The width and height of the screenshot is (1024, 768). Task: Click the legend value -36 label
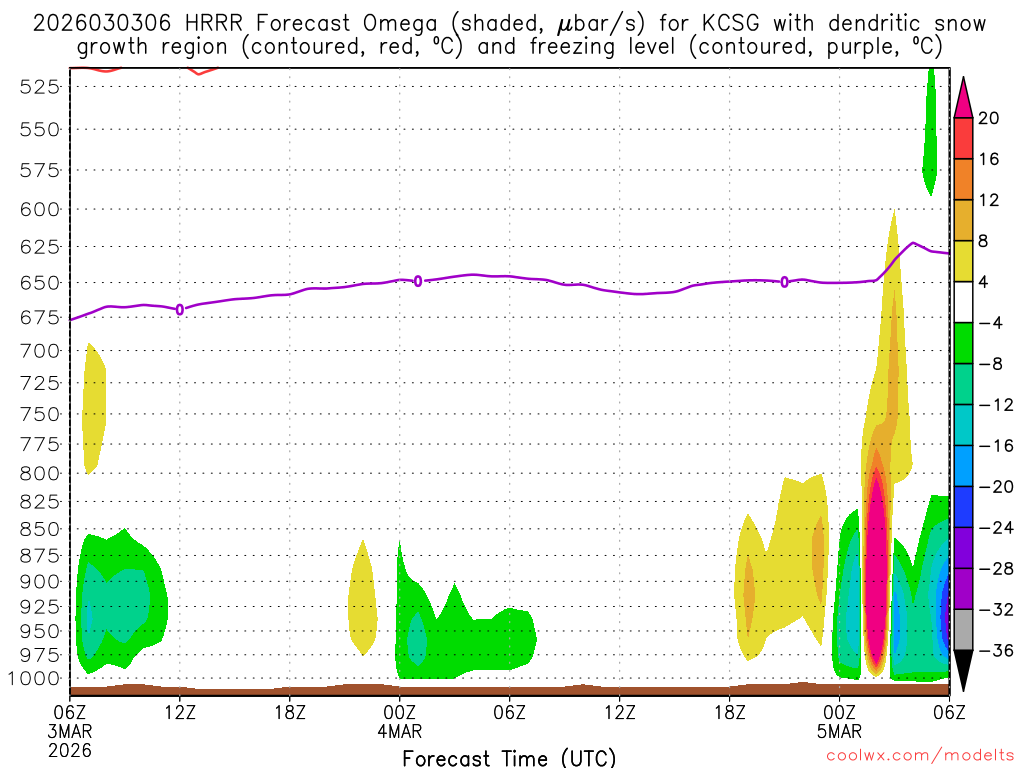[996, 650]
